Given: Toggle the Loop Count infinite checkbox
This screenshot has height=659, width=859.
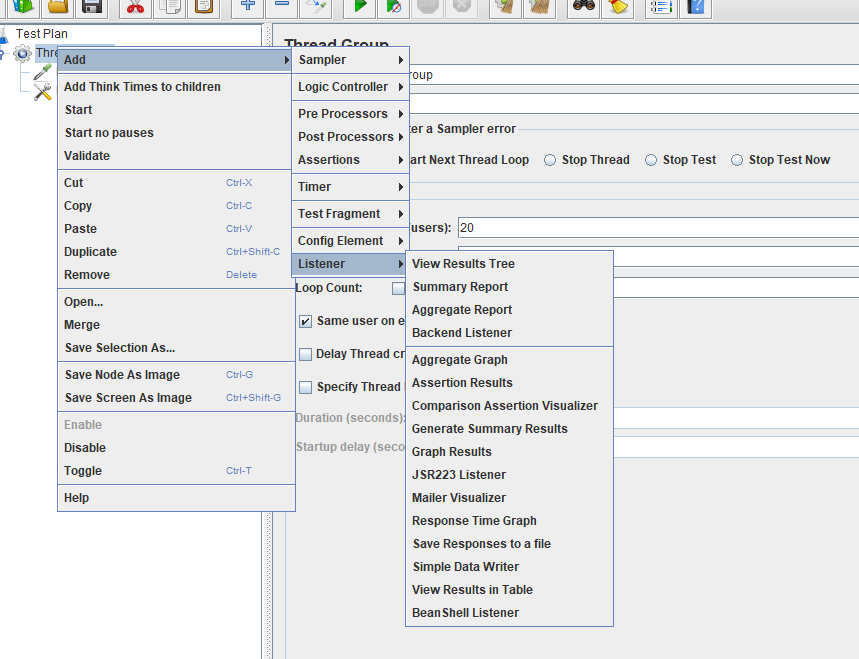Looking at the screenshot, I should click(x=398, y=289).
